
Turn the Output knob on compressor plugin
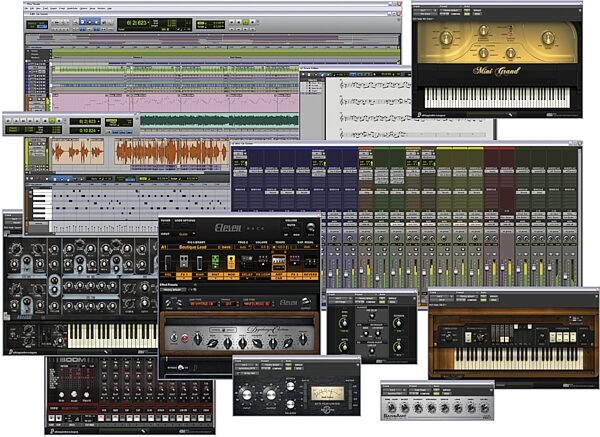pyautogui.click(x=270, y=395)
